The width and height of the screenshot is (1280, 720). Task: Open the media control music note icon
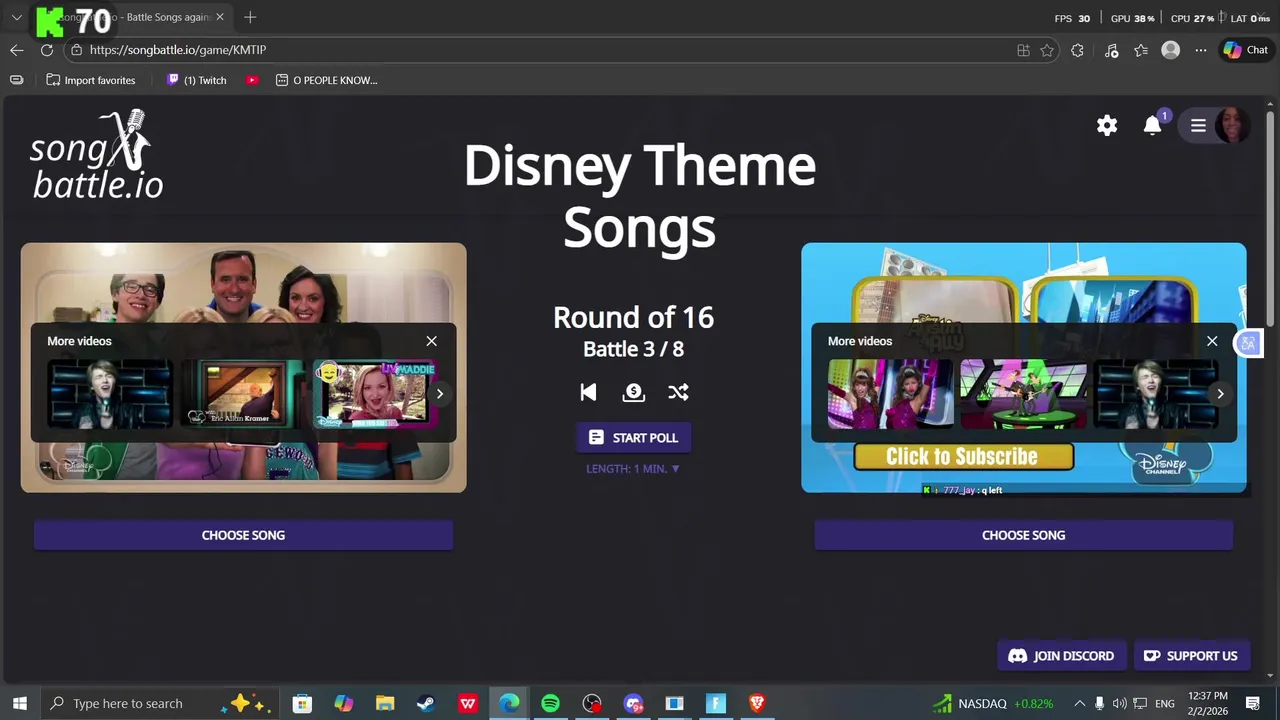click(1111, 50)
